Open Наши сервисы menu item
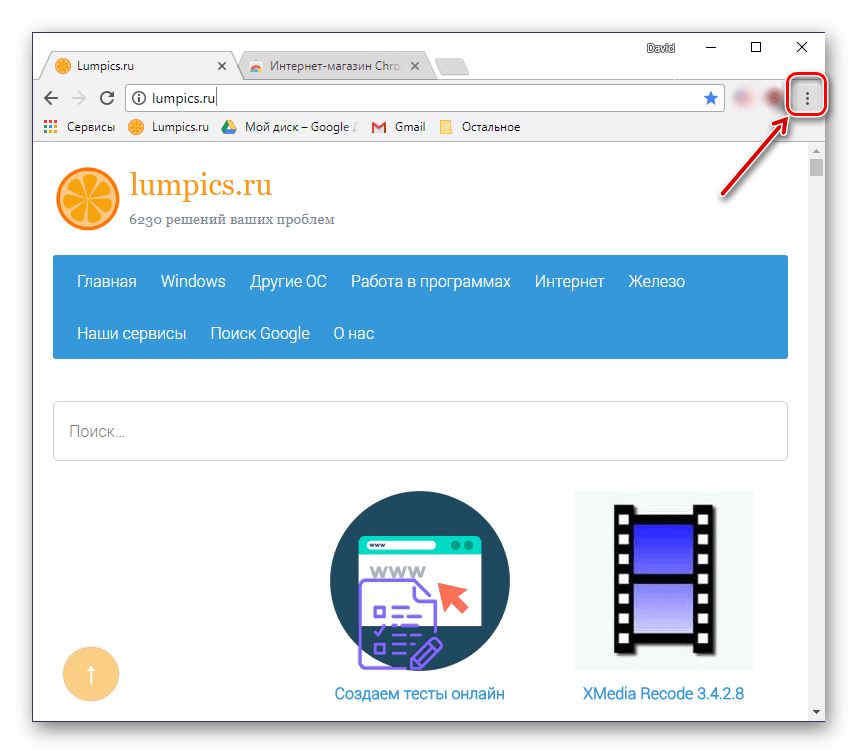 [x=131, y=333]
